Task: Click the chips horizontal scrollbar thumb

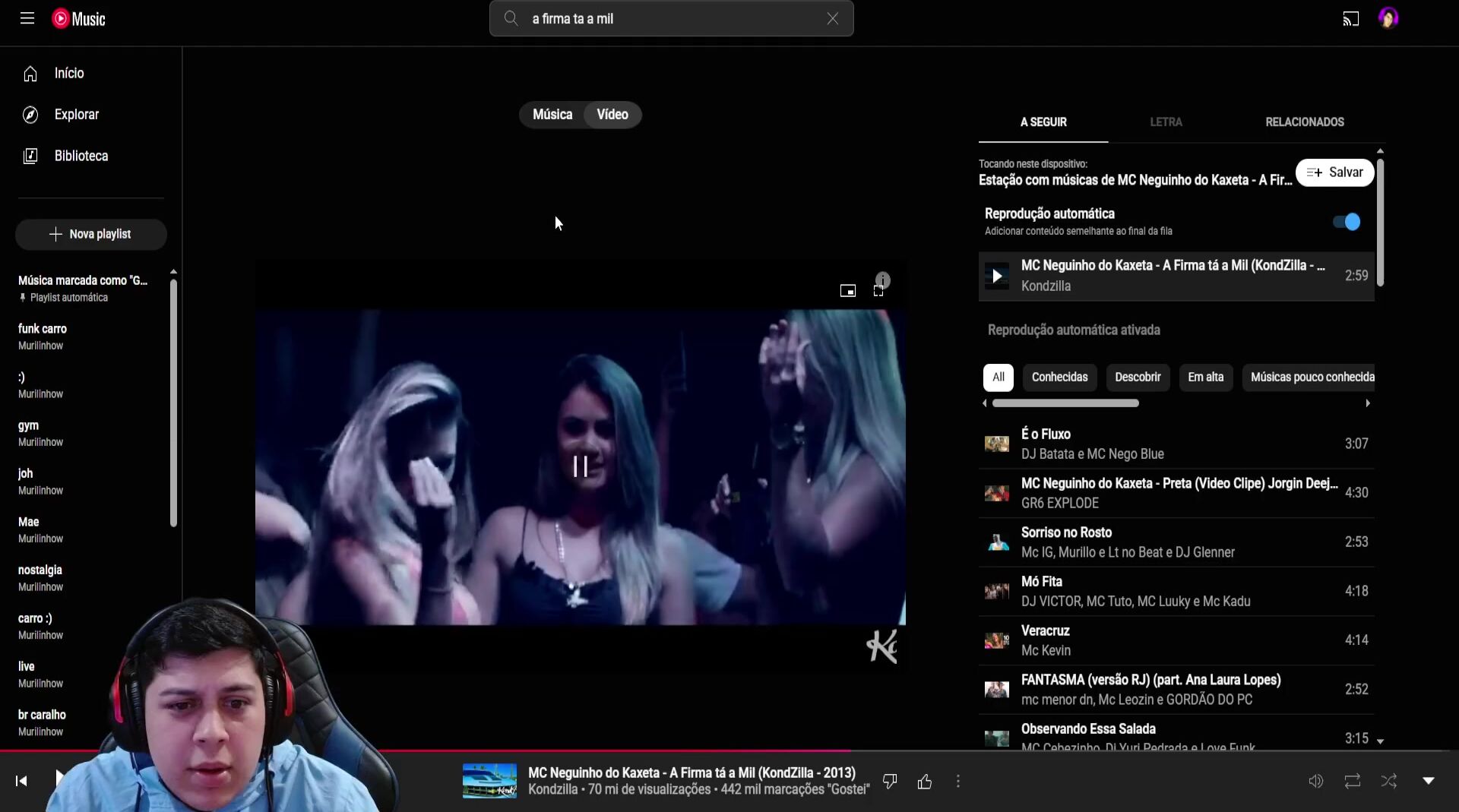Action: (1065, 403)
